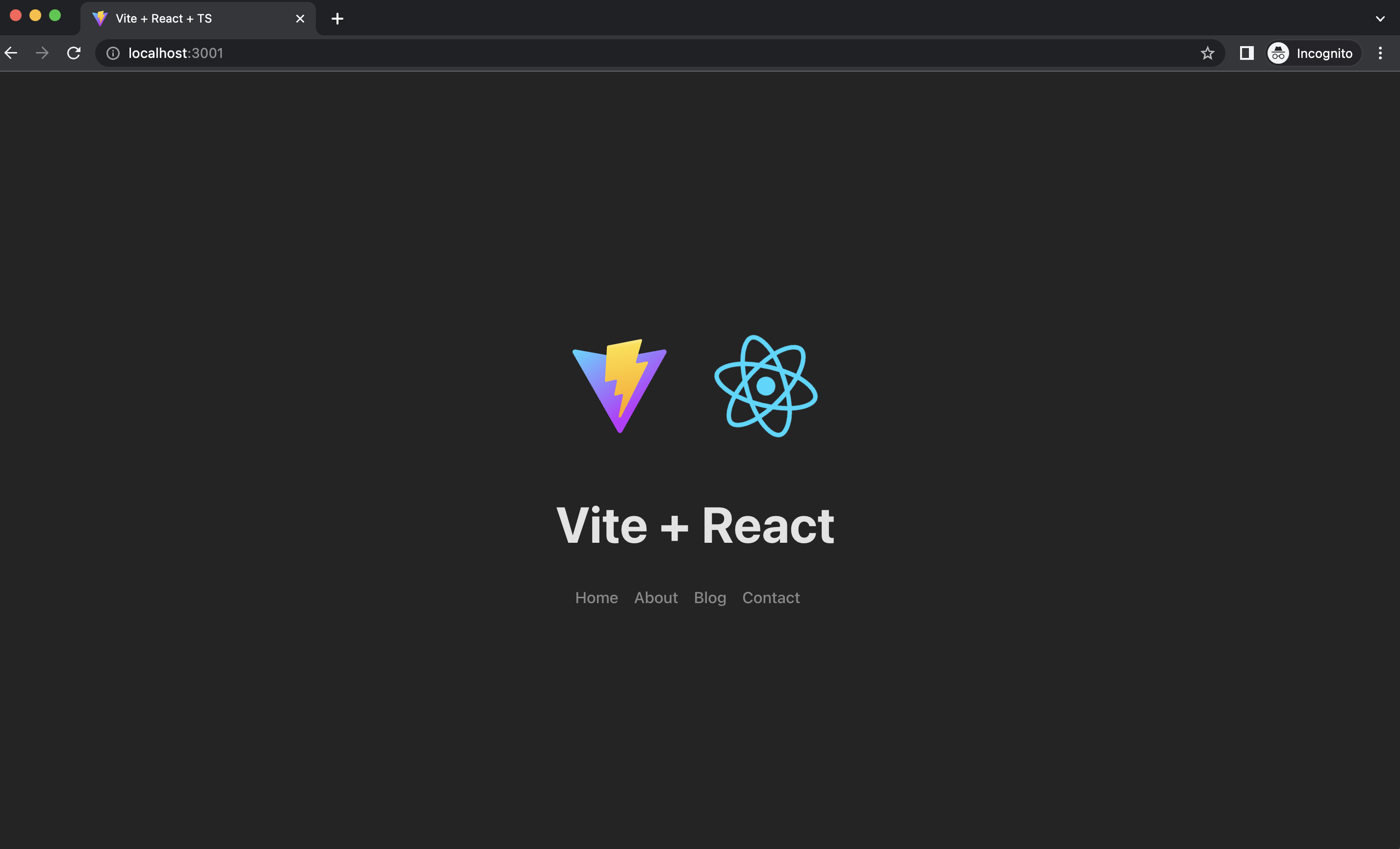Open the Blog link
The image size is (1400, 849).
[710, 598]
